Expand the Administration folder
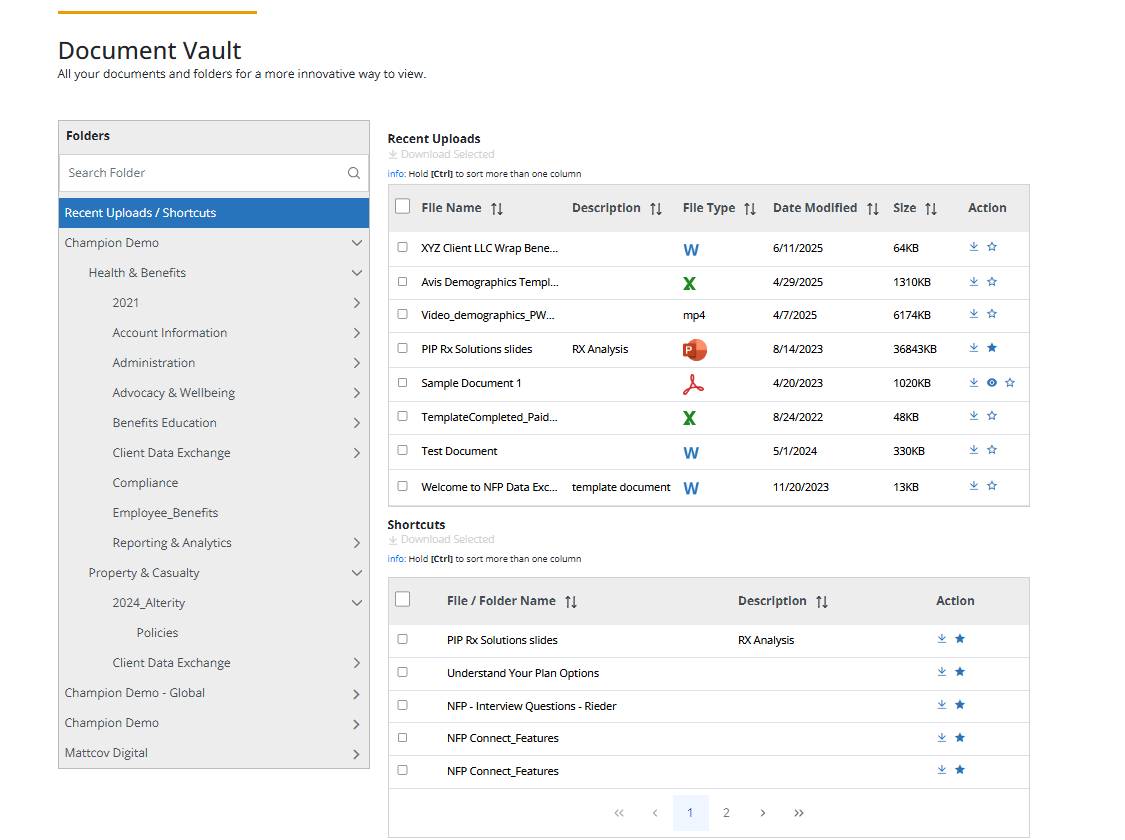1125x840 pixels. click(357, 363)
